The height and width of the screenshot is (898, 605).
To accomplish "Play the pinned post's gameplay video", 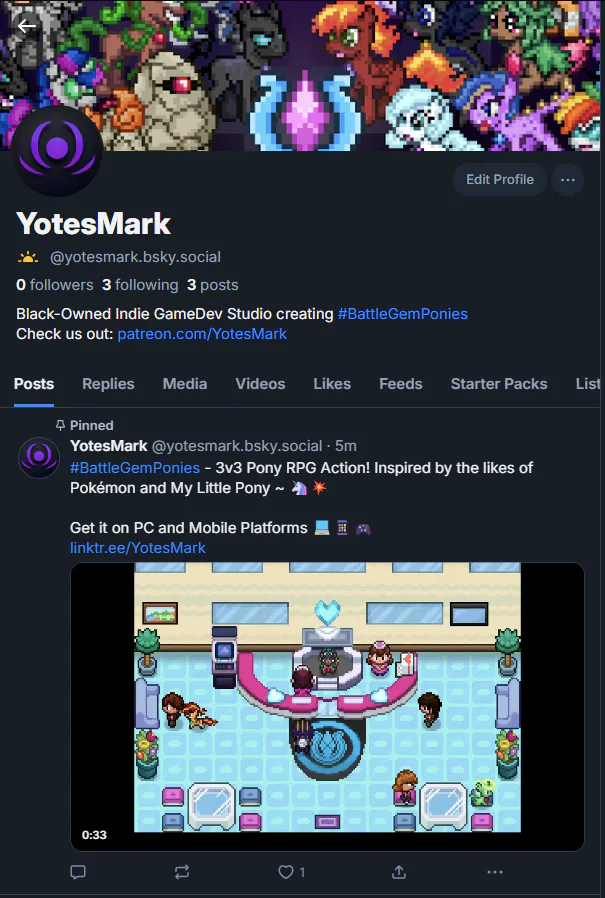I will (327, 707).
